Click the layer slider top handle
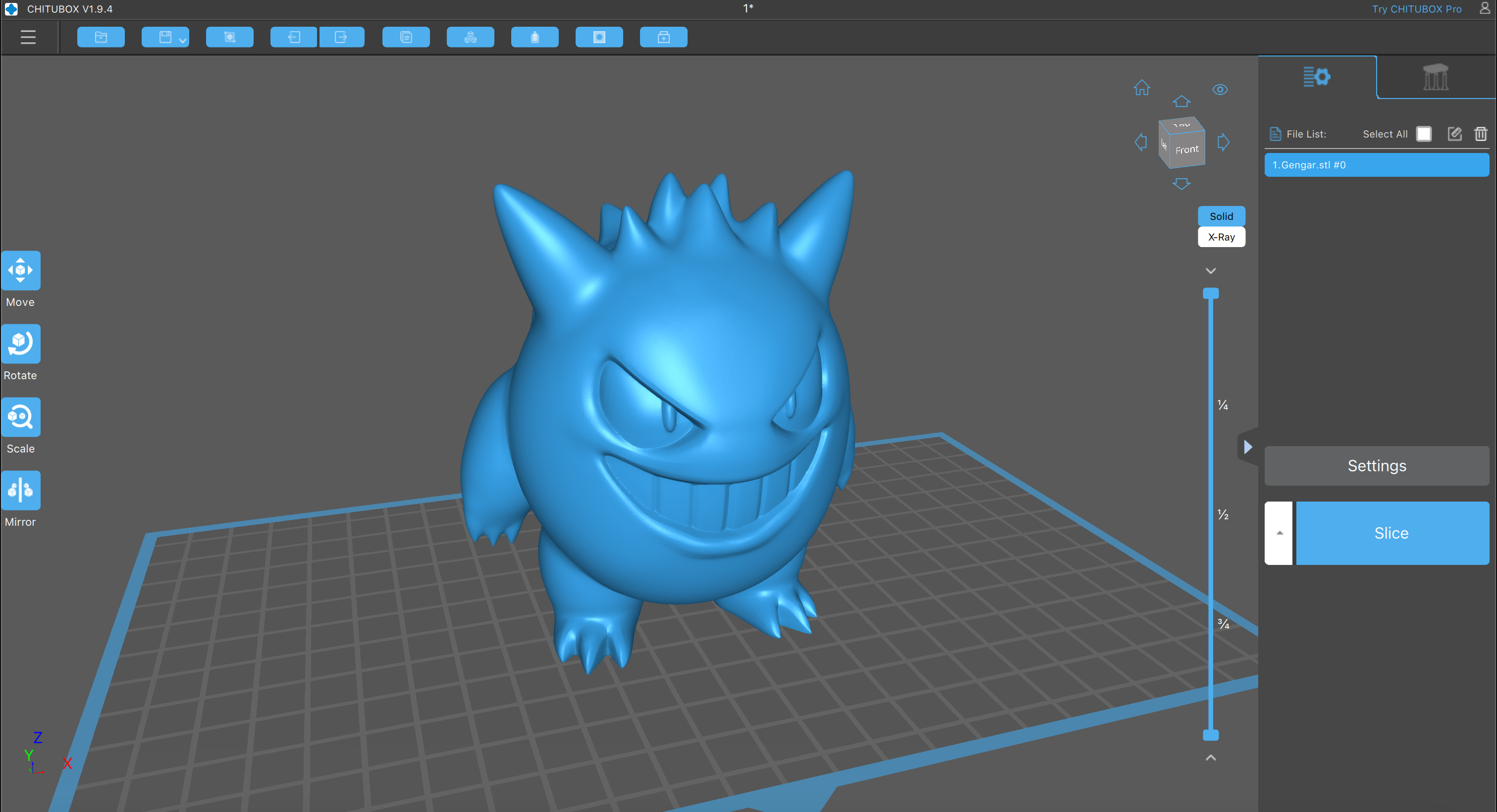 pyautogui.click(x=1211, y=293)
